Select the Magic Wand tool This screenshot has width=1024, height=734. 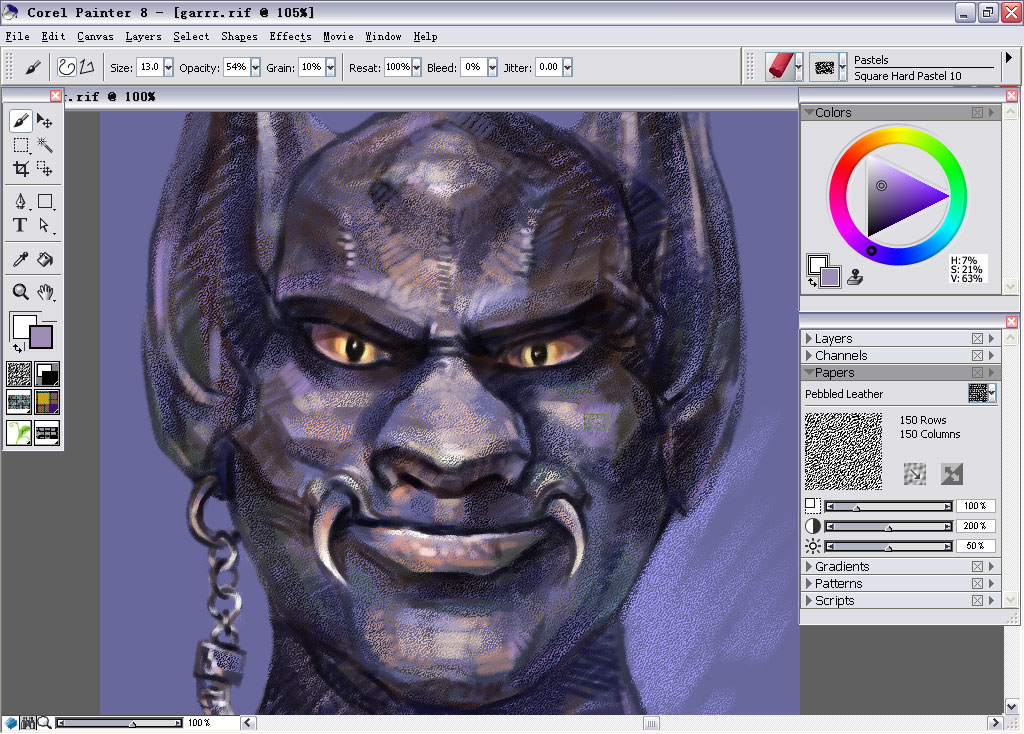tap(44, 145)
